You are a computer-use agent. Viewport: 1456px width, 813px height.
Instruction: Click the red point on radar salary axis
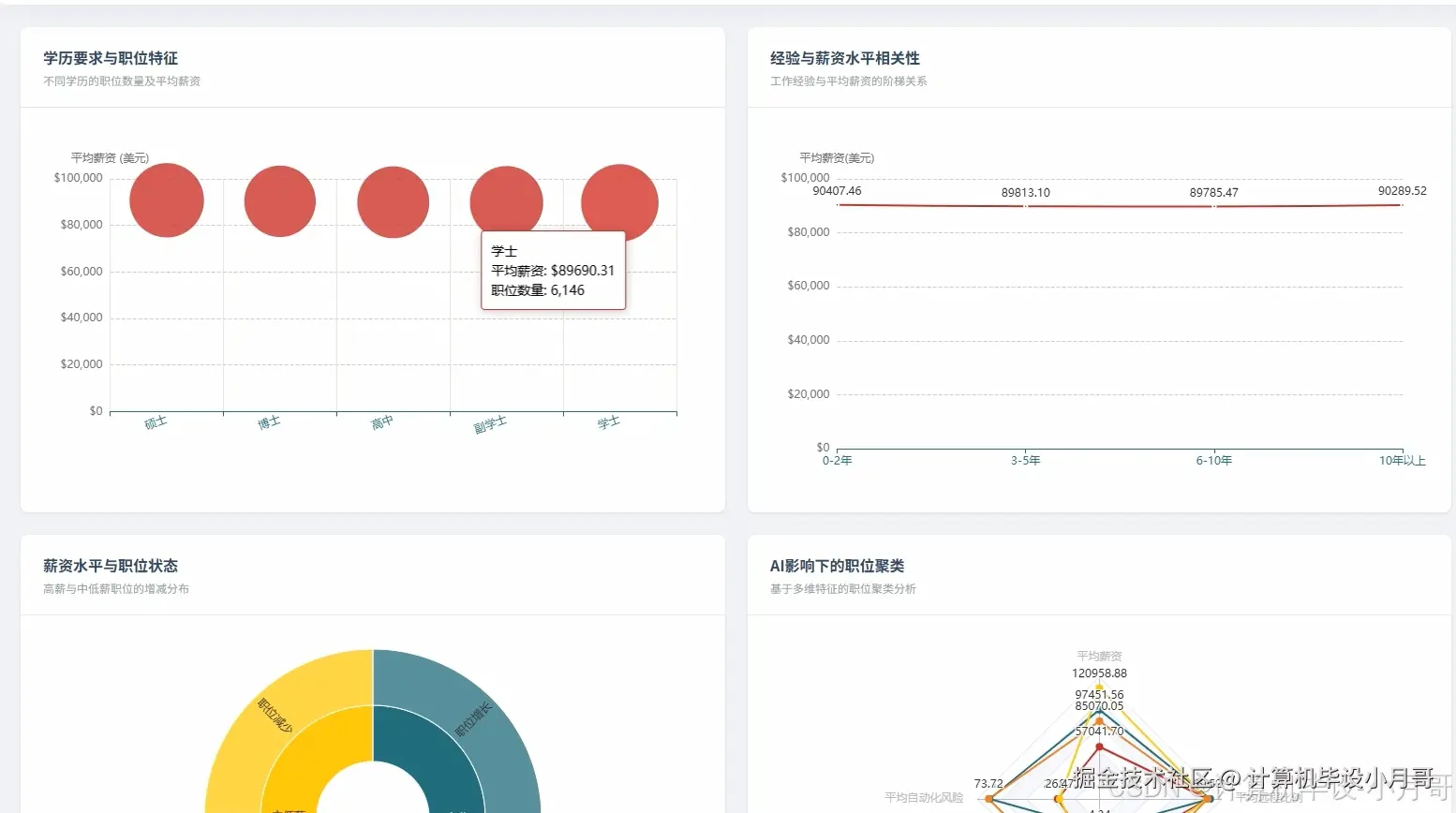pyautogui.click(x=1099, y=747)
